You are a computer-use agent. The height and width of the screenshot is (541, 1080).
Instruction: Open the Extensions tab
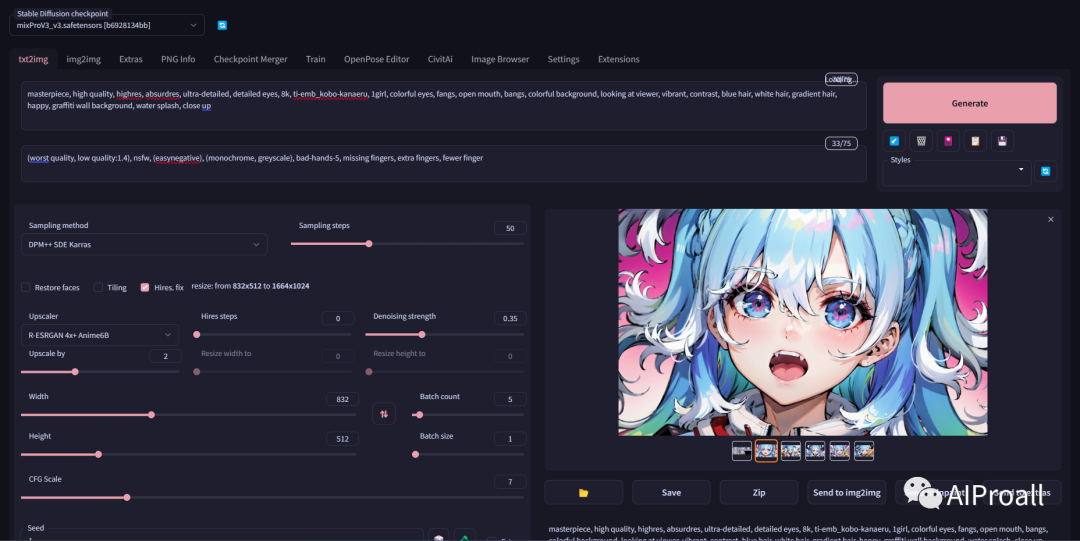619,59
